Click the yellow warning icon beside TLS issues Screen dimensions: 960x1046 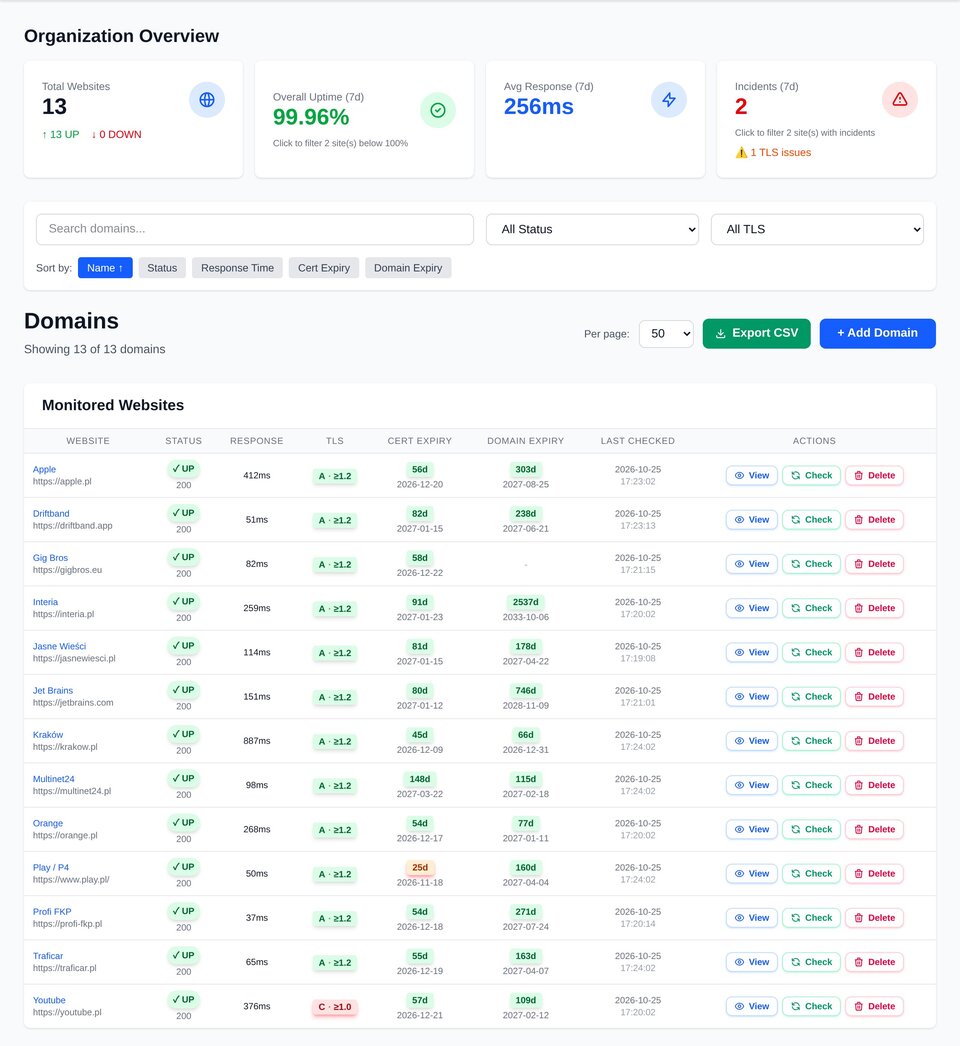[741, 153]
